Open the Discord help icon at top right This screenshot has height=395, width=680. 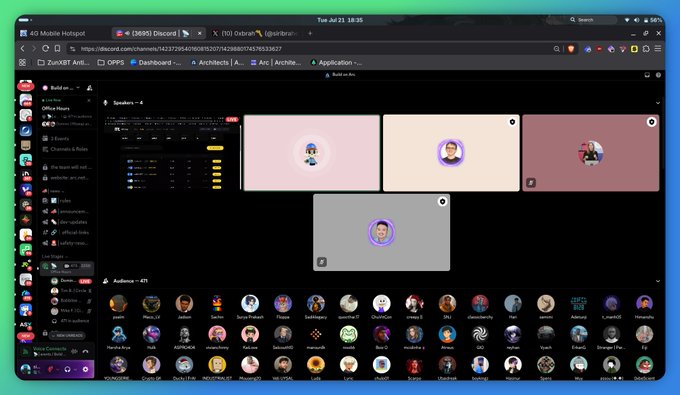[x=658, y=75]
